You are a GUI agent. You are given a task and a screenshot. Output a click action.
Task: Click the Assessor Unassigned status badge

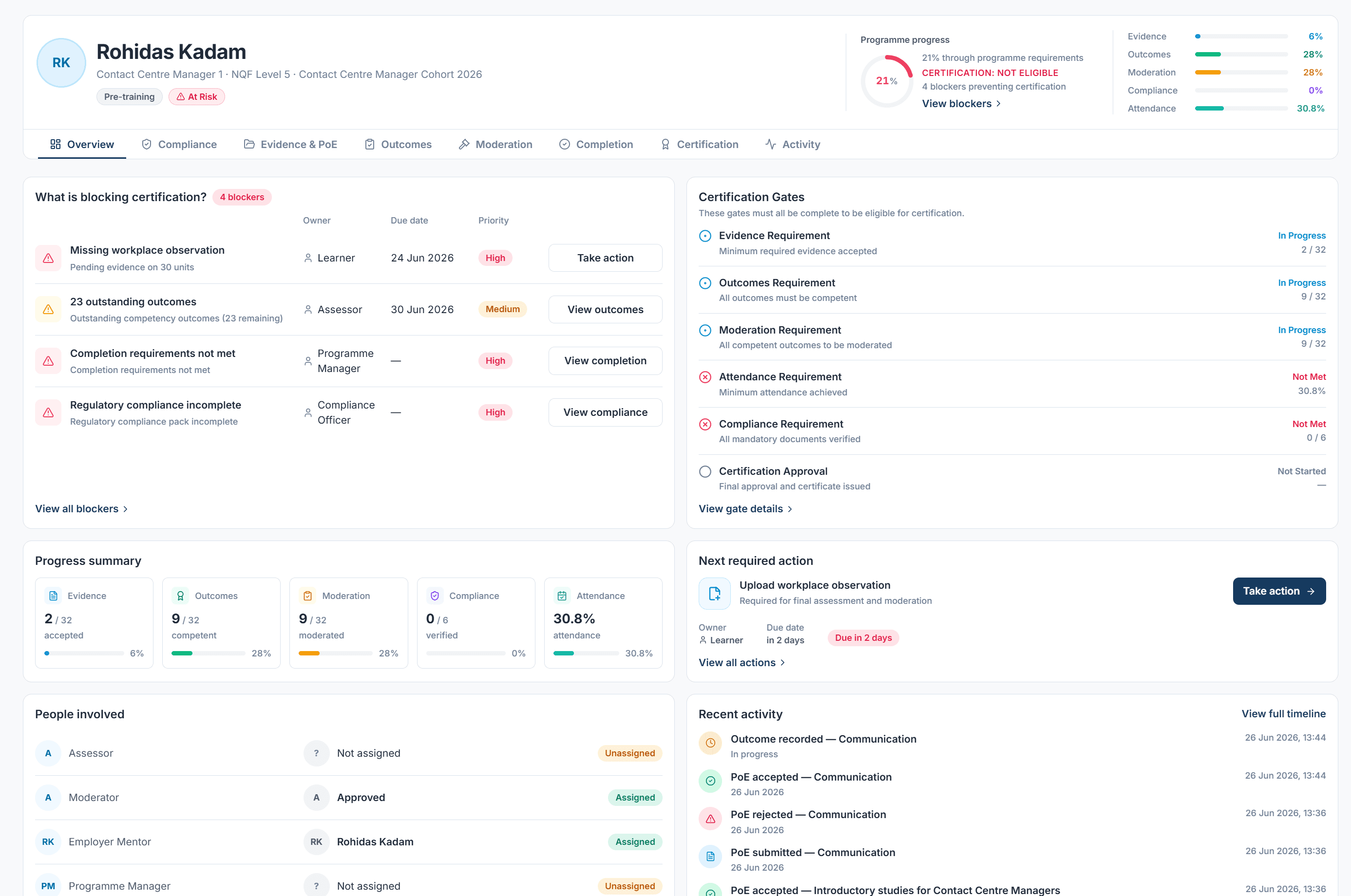coord(629,753)
